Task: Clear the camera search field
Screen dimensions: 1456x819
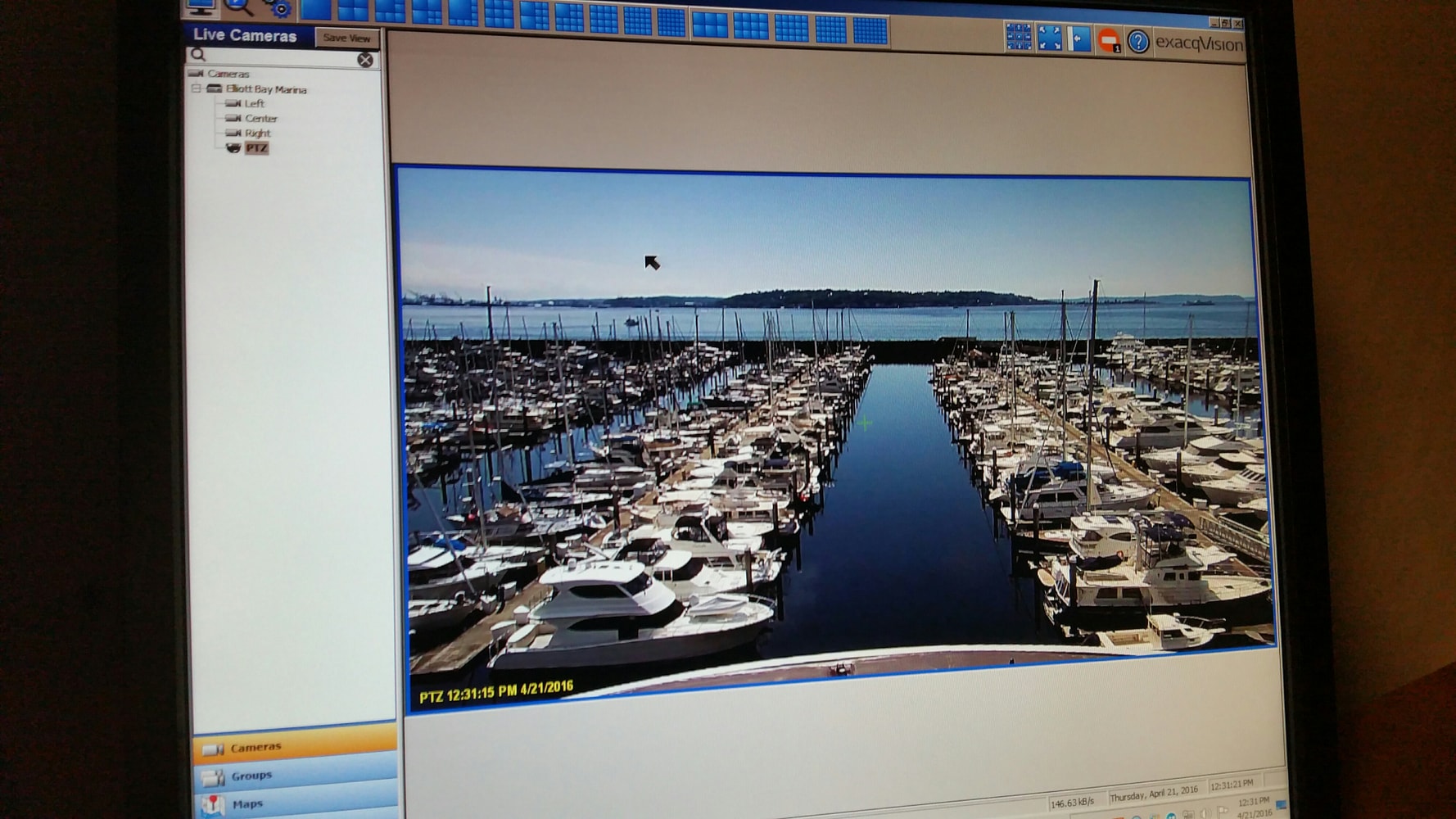Action: 365,60
